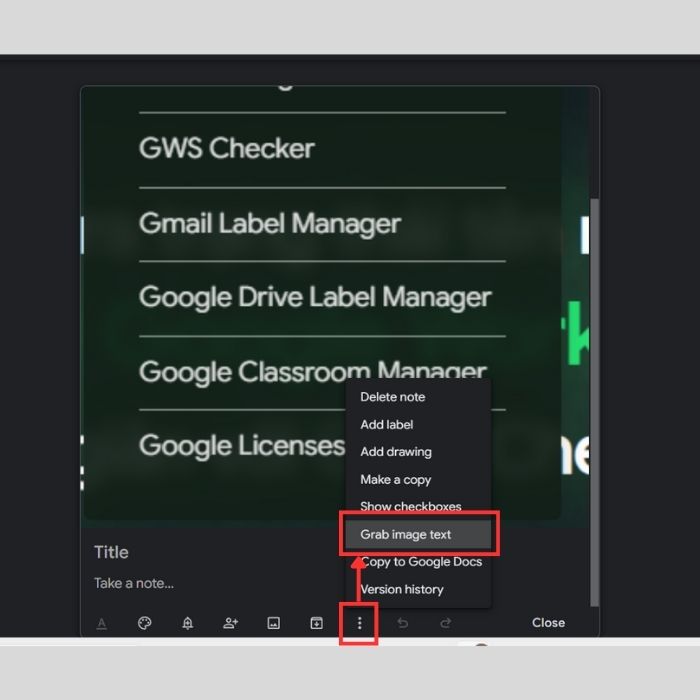This screenshot has width=700, height=700.
Task: Click the add image icon
Action: point(274,623)
